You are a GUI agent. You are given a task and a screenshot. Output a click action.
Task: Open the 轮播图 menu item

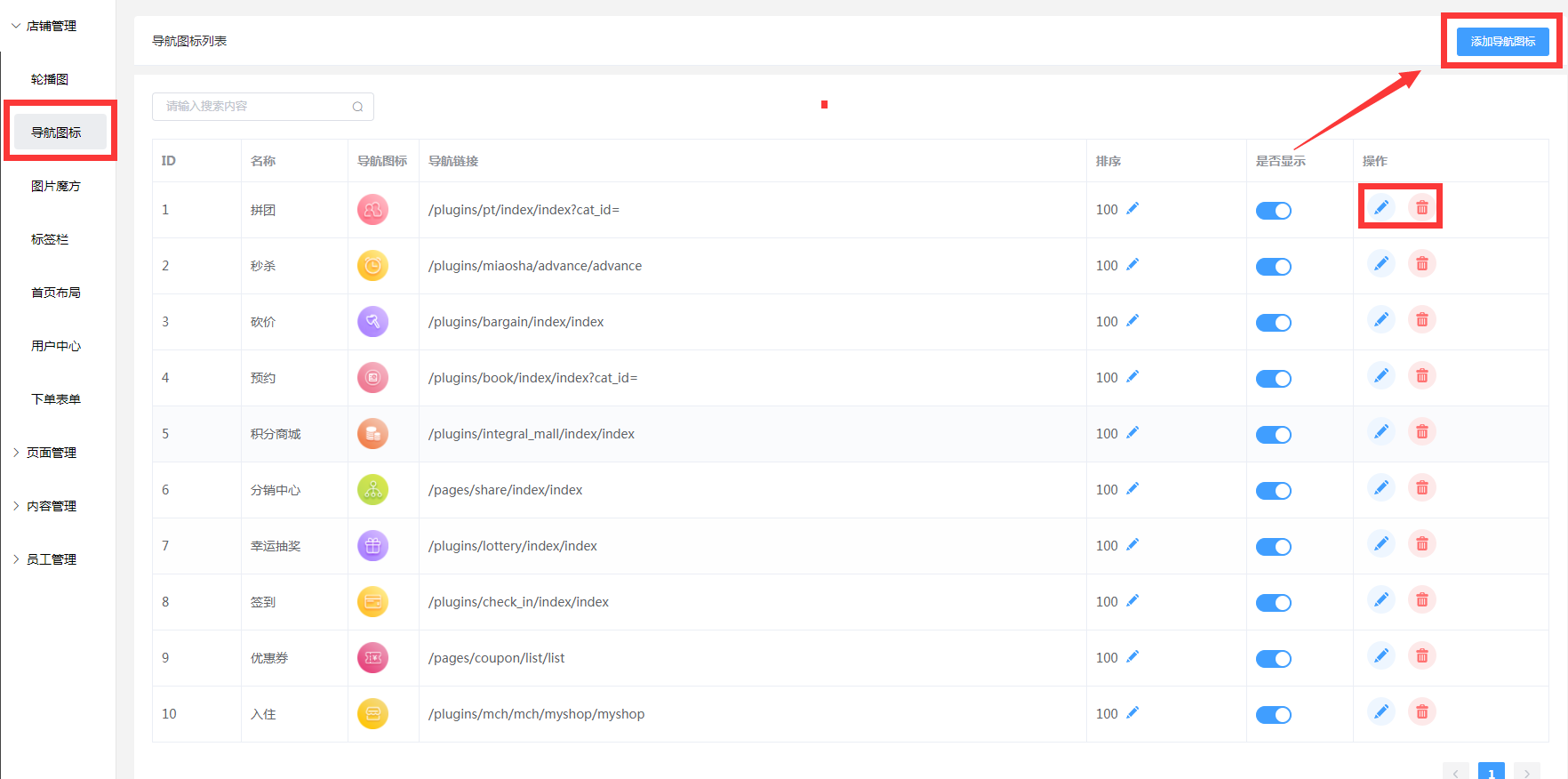50,79
